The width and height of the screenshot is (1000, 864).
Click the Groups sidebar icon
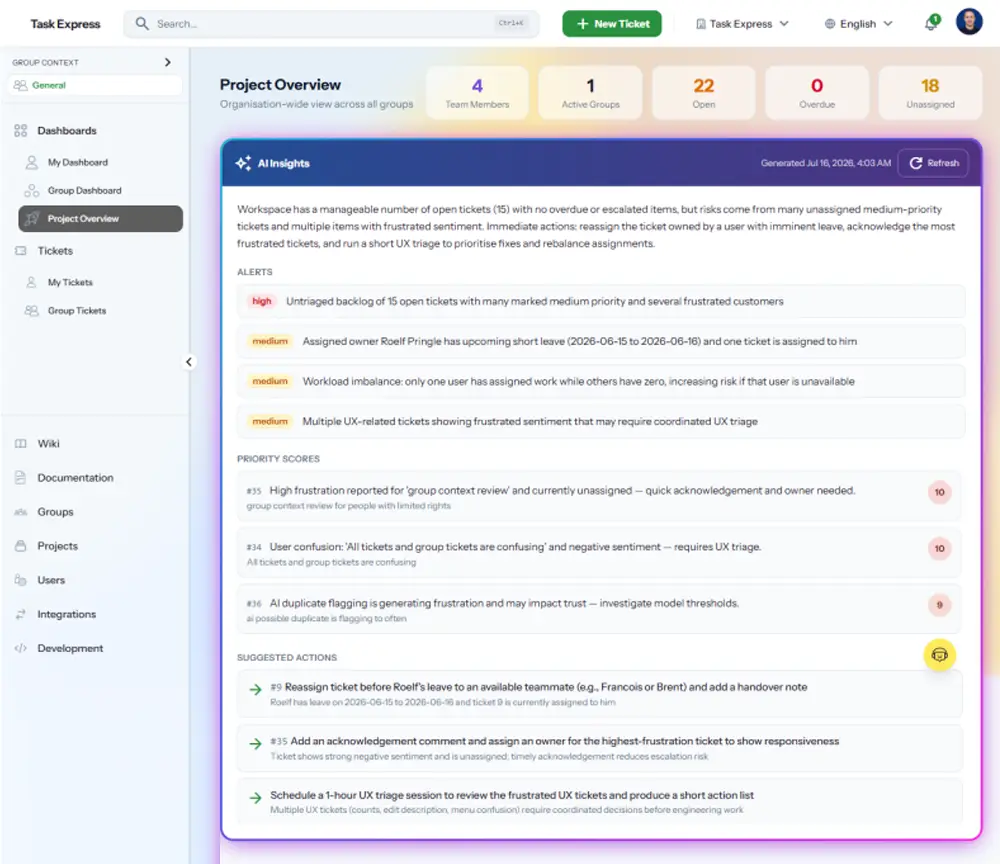[20, 512]
